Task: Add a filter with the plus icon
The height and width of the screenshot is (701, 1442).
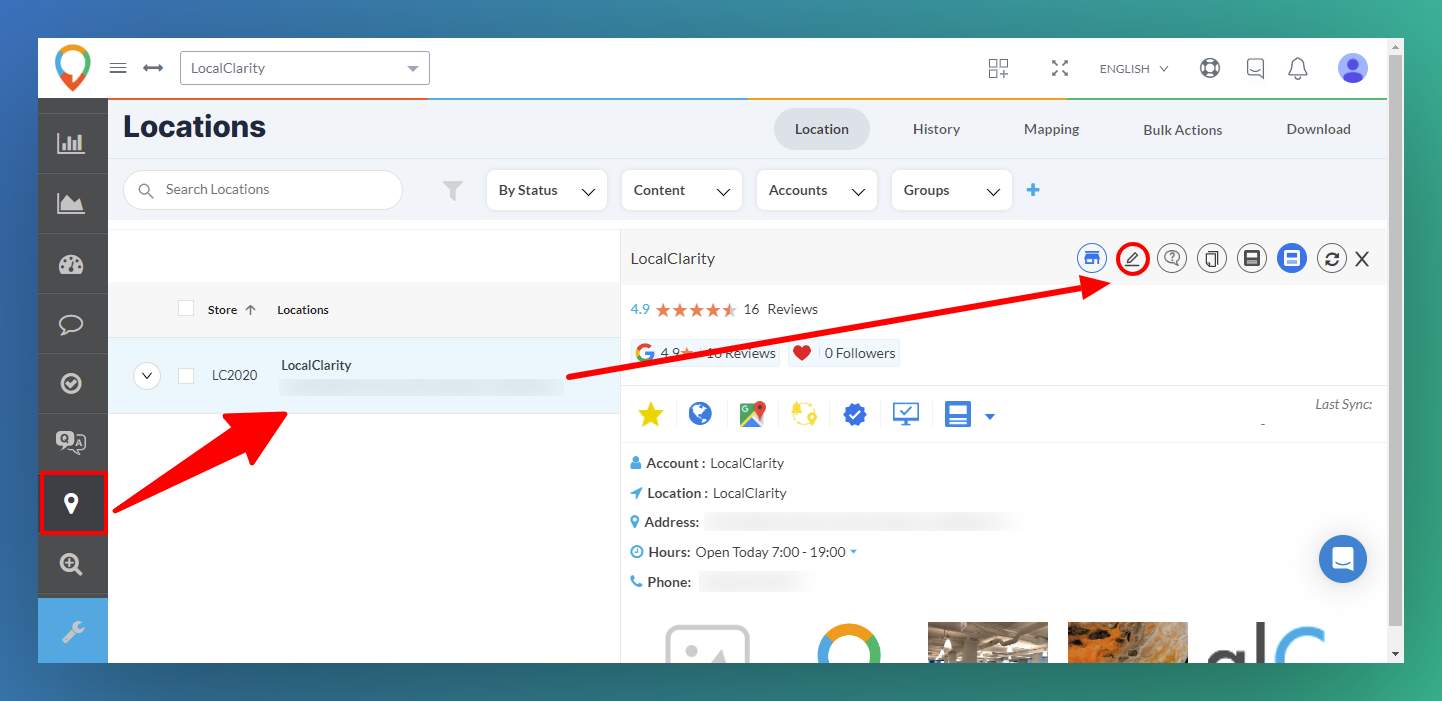Action: click(1033, 190)
